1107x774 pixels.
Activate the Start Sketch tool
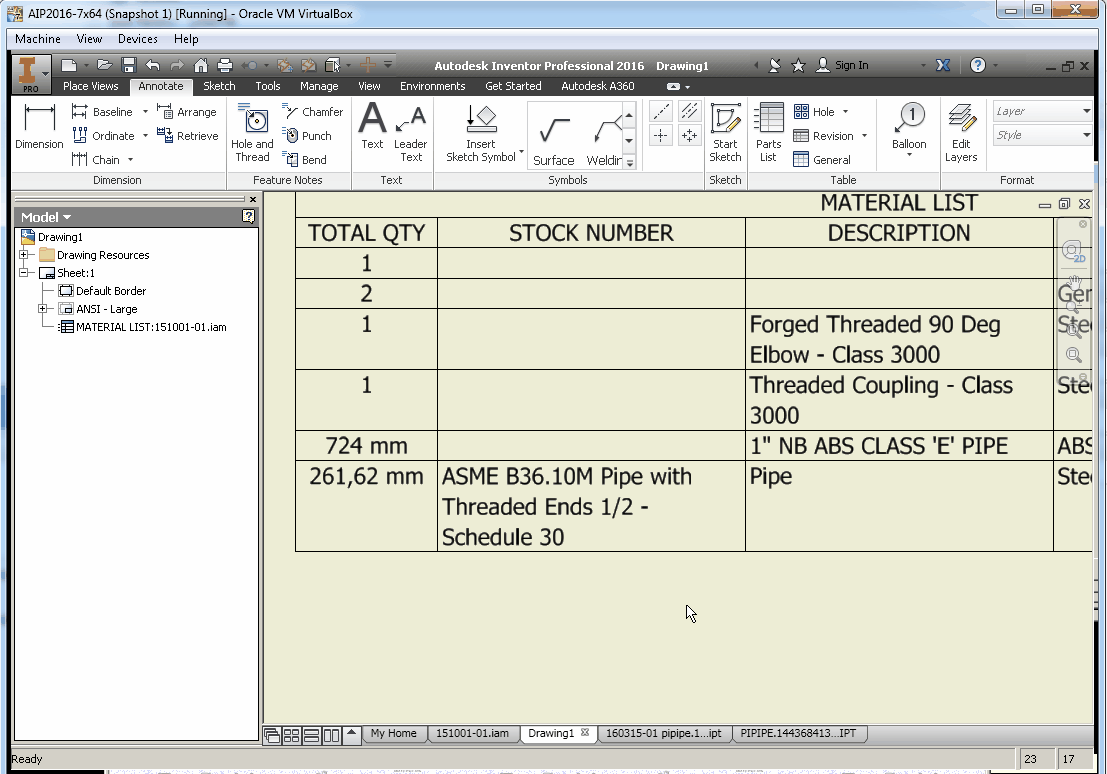point(725,130)
